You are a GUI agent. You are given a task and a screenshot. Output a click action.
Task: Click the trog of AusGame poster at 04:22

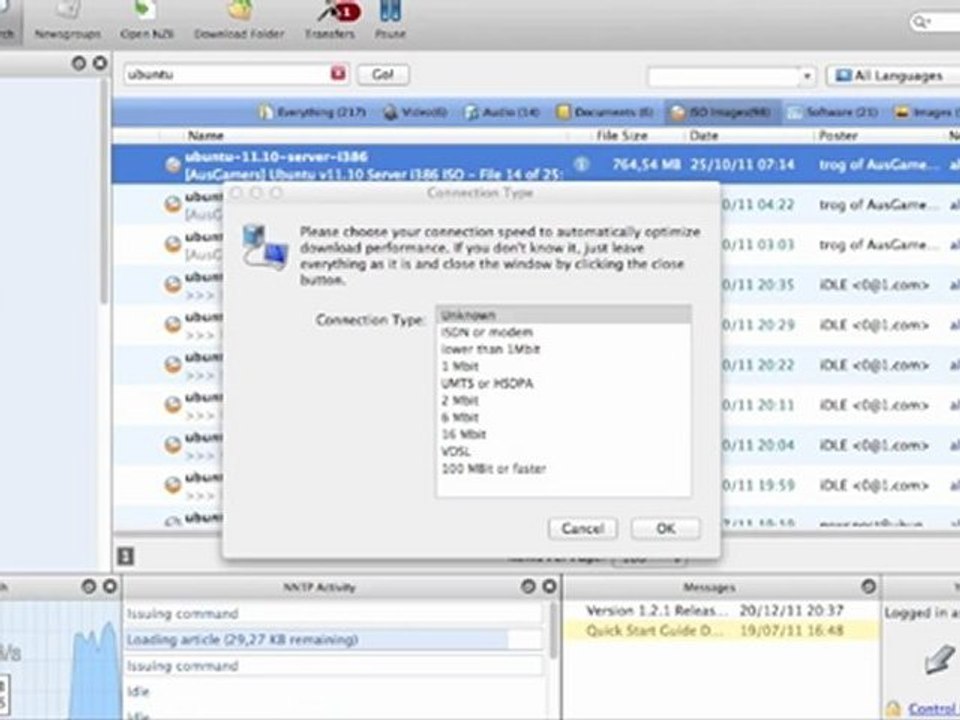tap(879, 204)
